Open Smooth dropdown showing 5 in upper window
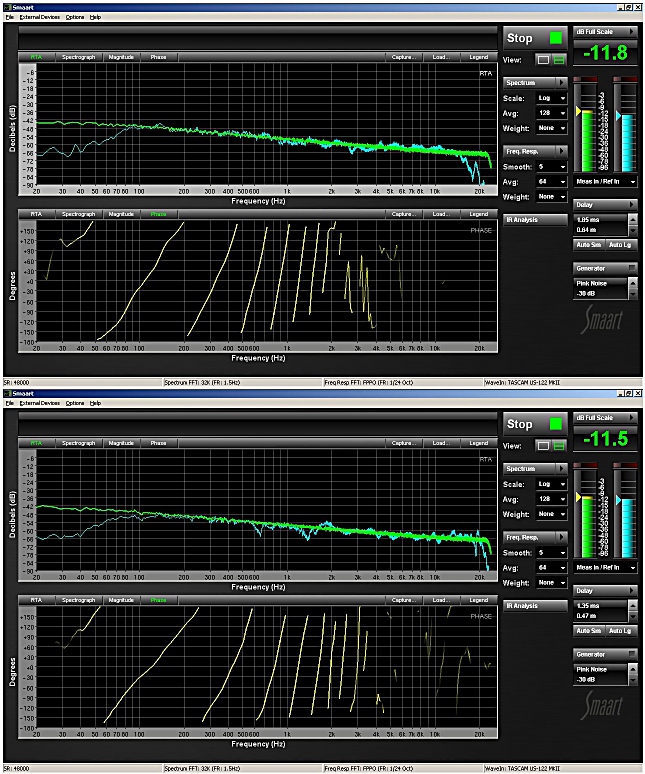 [552, 167]
